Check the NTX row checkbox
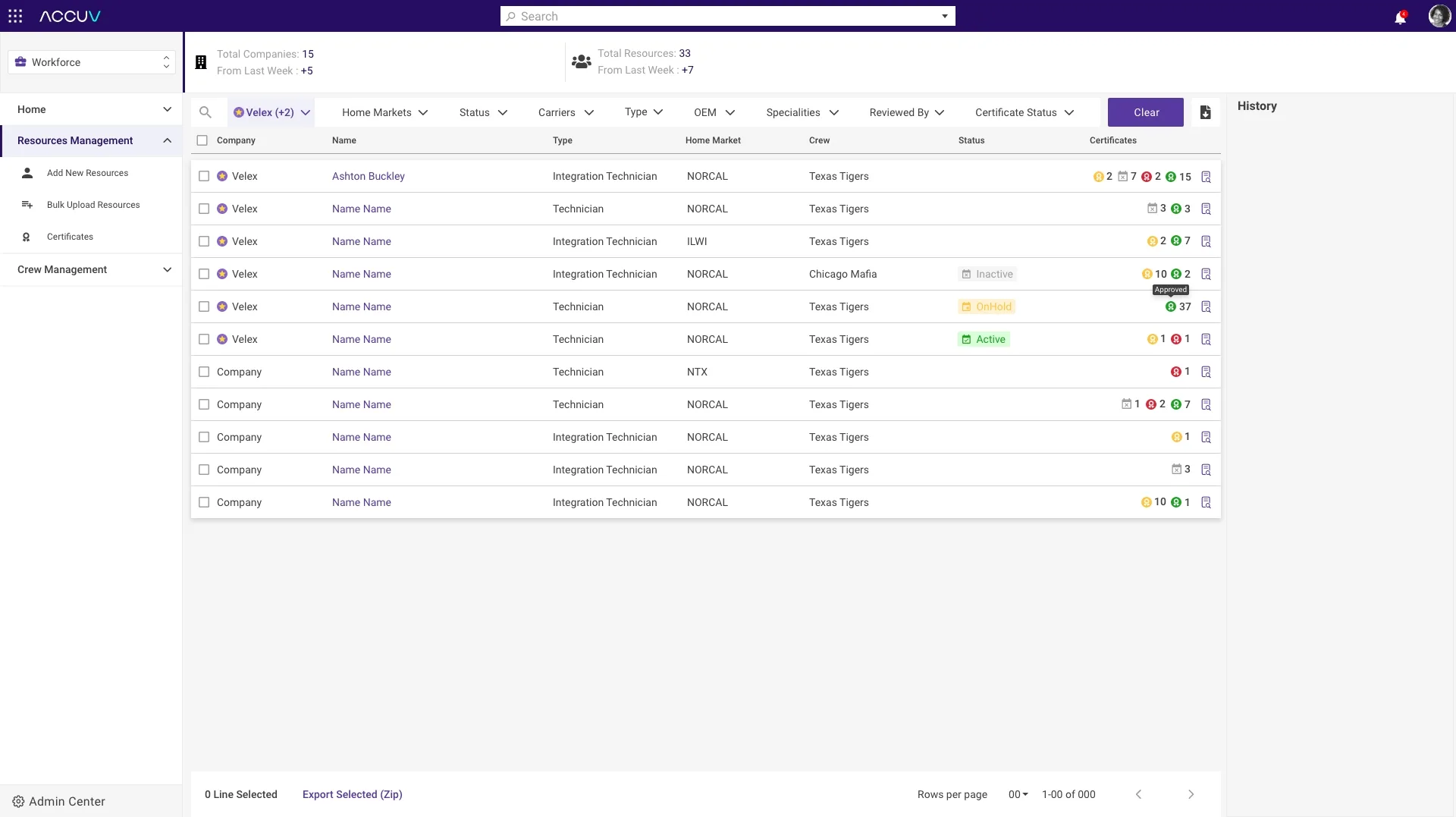Viewport: 1456px width, 817px height. pyautogui.click(x=204, y=372)
